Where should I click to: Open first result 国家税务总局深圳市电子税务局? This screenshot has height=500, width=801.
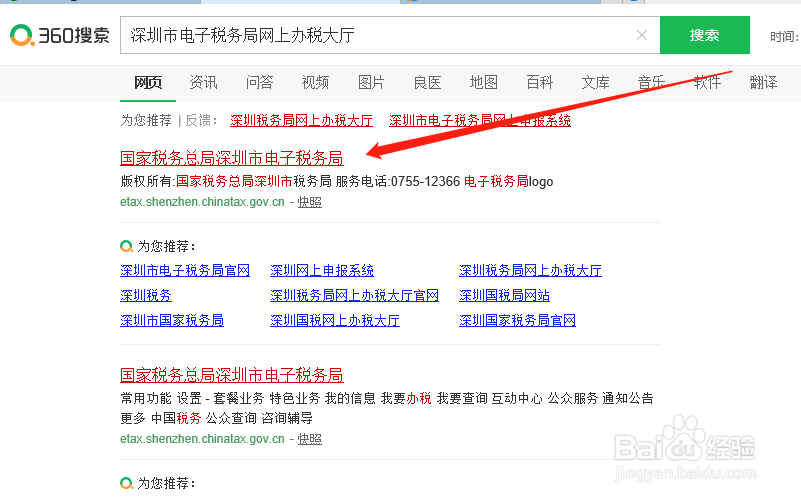(231, 158)
